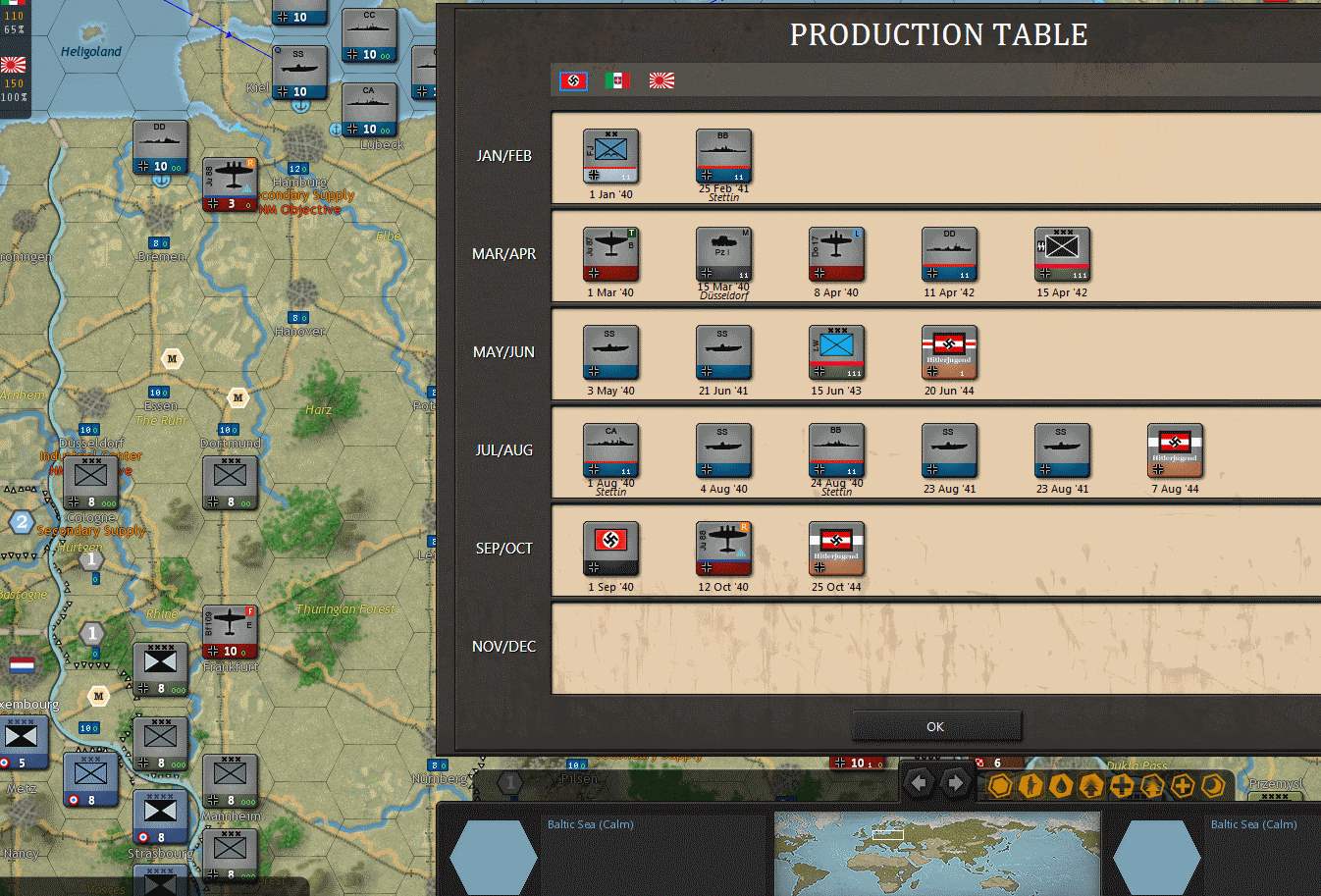Select the submarine dated 4 Aug '40
This screenshot has width=1321, height=896.
(723, 451)
